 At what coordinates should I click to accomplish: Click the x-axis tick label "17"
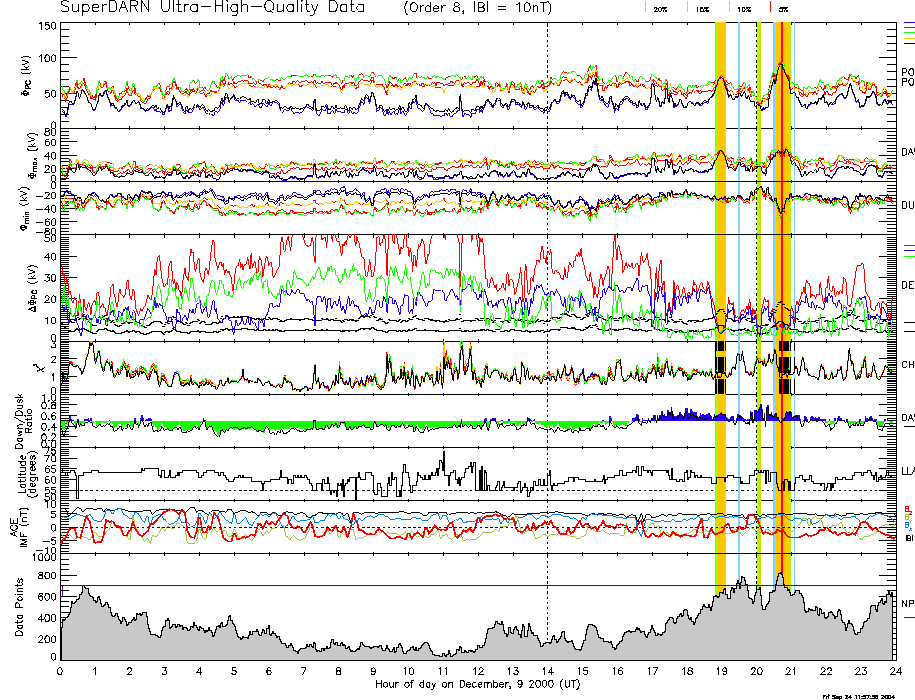tap(652, 671)
